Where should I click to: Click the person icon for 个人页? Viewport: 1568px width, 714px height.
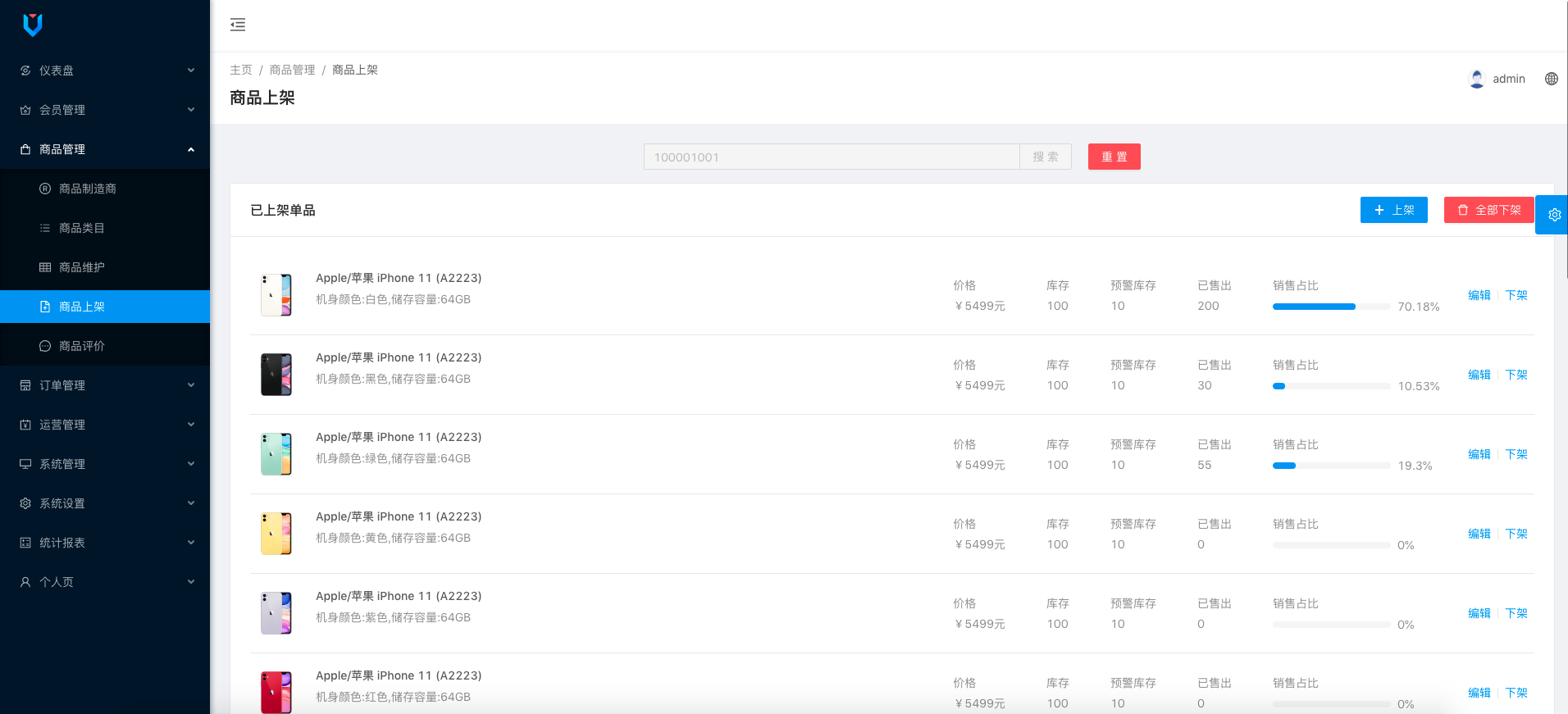coord(25,582)
